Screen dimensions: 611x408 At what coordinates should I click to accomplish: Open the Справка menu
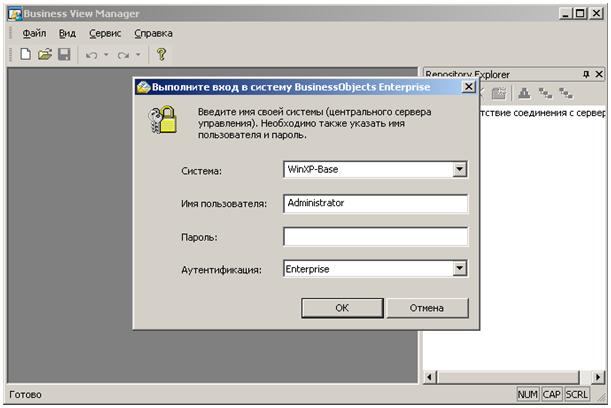point(153,34)
